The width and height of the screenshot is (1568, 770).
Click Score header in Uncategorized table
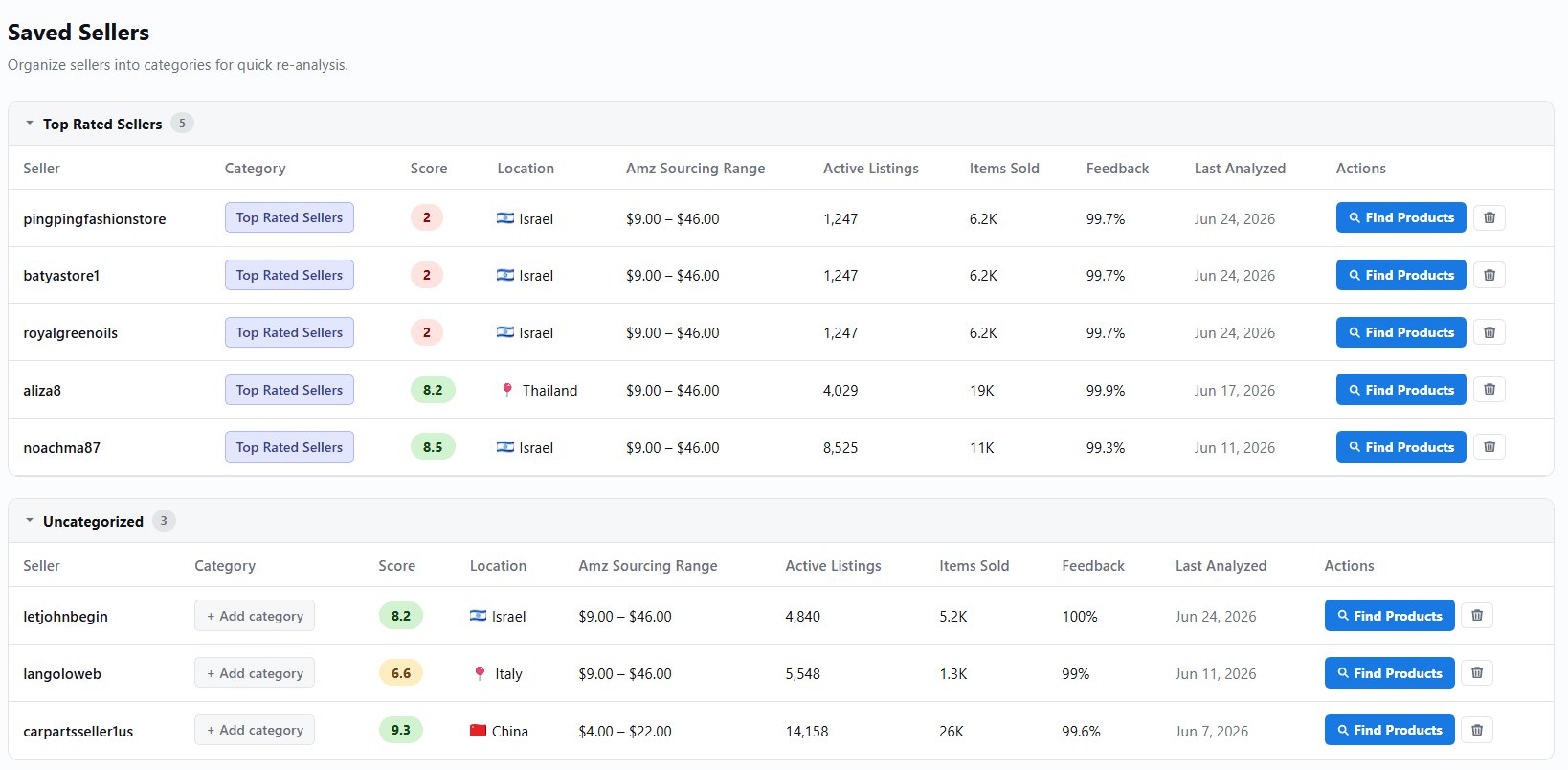396,566
